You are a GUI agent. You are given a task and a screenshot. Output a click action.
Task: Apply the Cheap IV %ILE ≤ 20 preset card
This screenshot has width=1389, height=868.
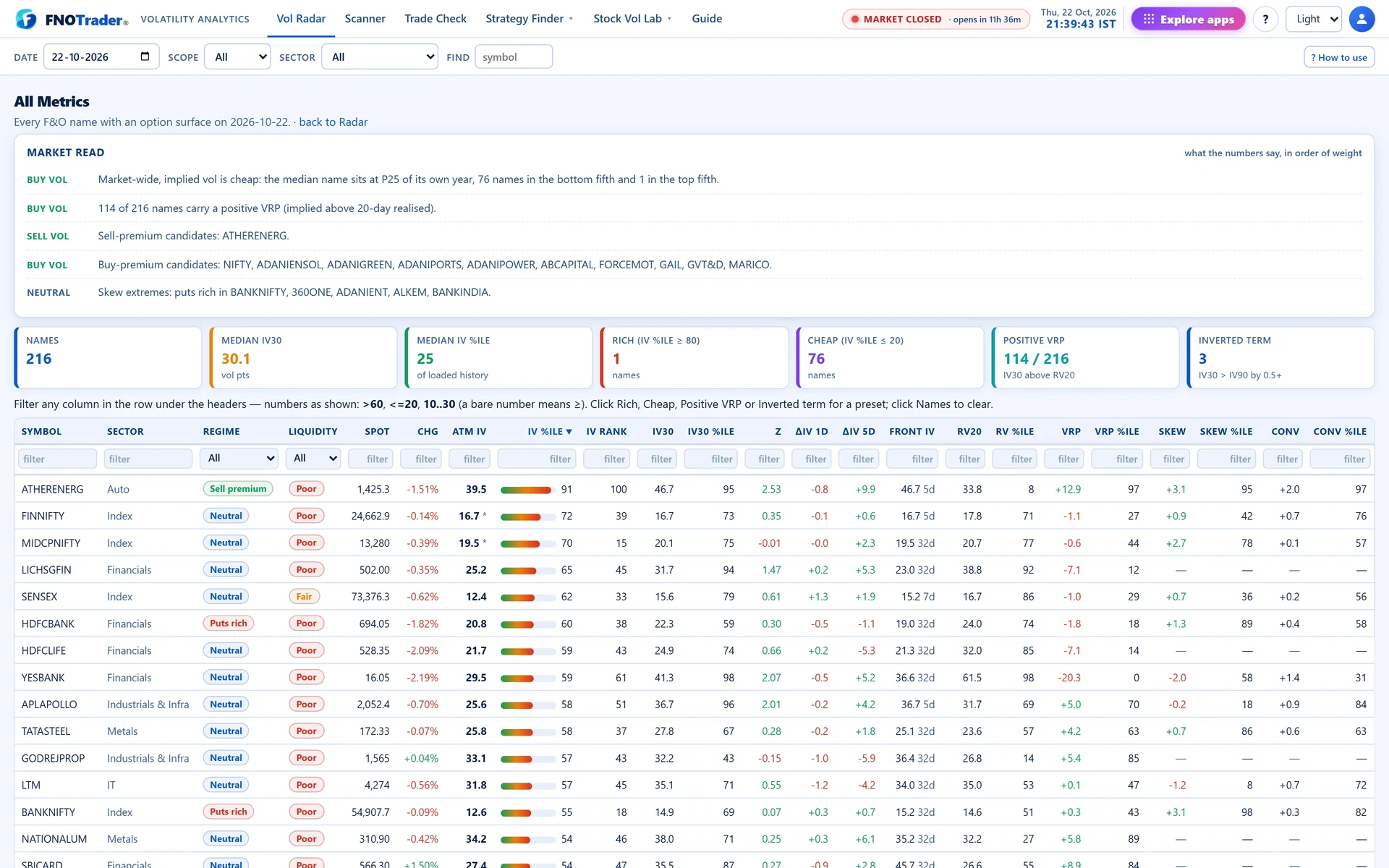890,357
